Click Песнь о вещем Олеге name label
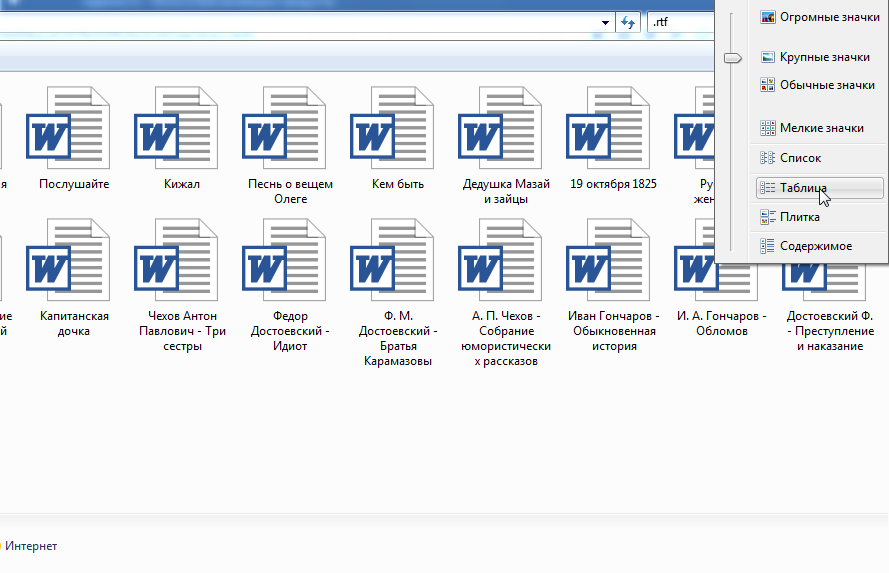The height and width of the screenshot is (573, 889). coord(290,192)
